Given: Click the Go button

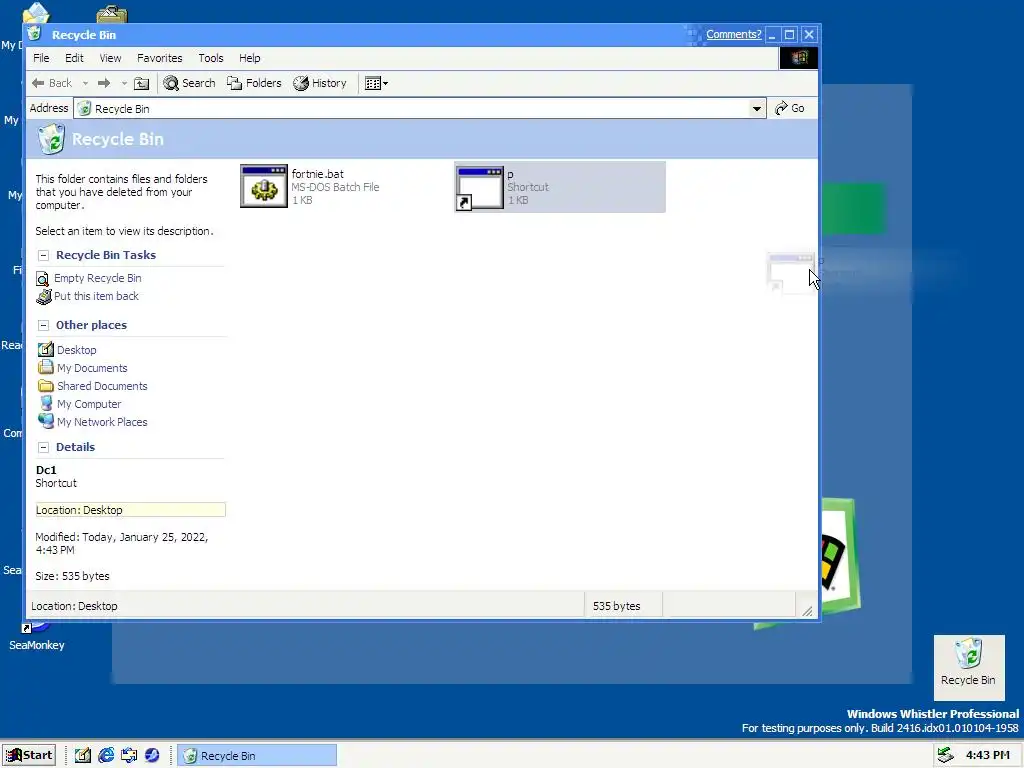Looking at the screenshot, I should pos(790,108).
